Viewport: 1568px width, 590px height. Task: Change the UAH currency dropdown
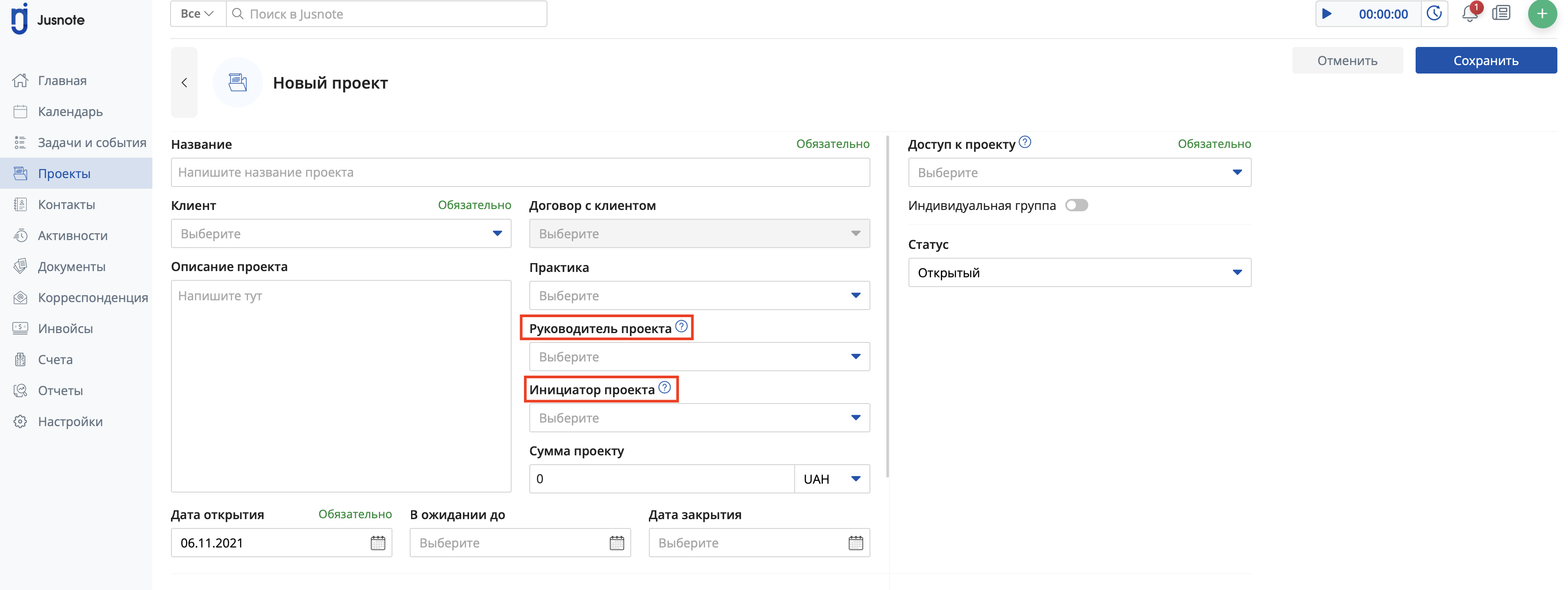tap(831, 478)
